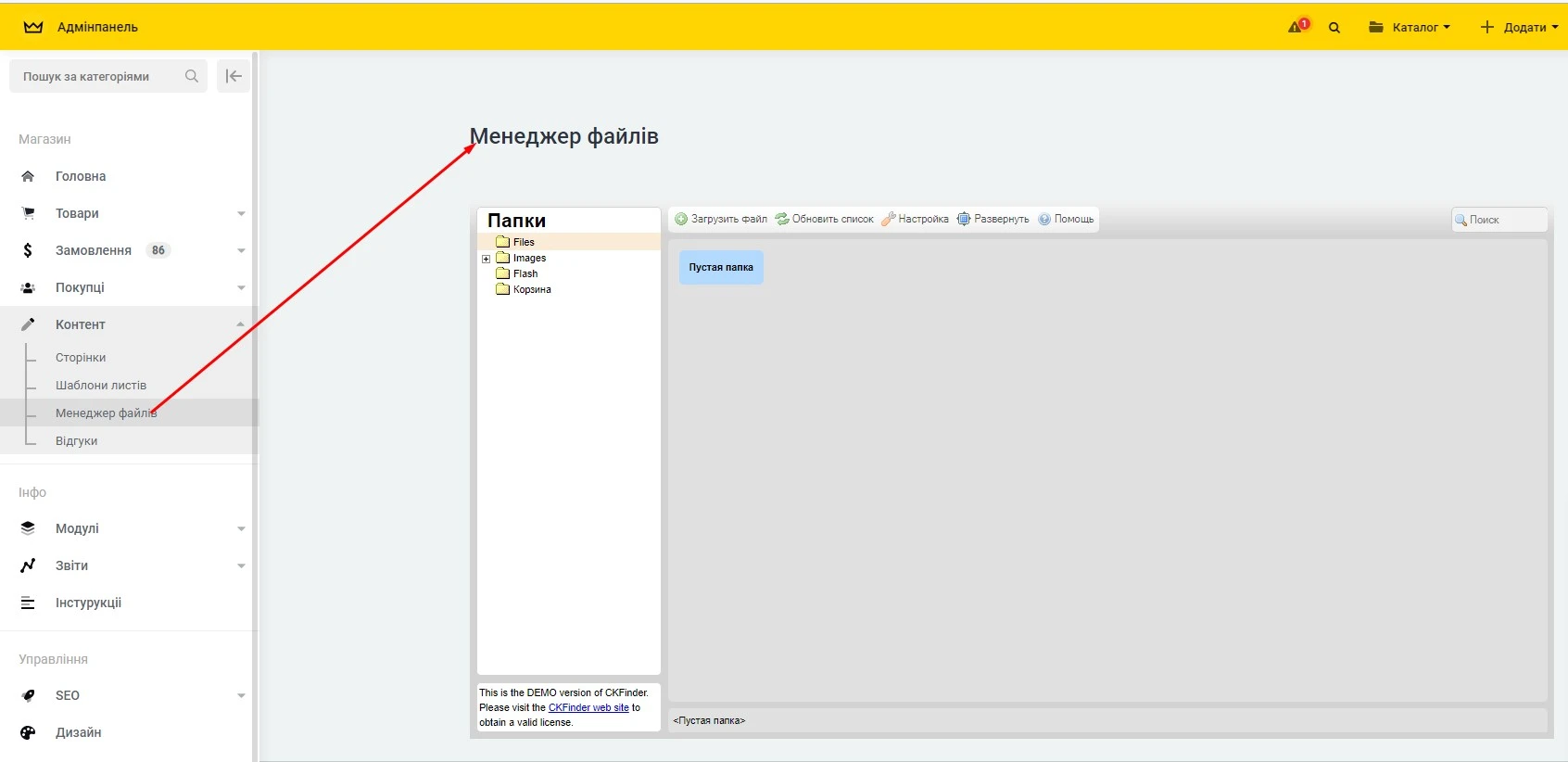Open the Каталог dropdown menu

tap(1410, 27)
